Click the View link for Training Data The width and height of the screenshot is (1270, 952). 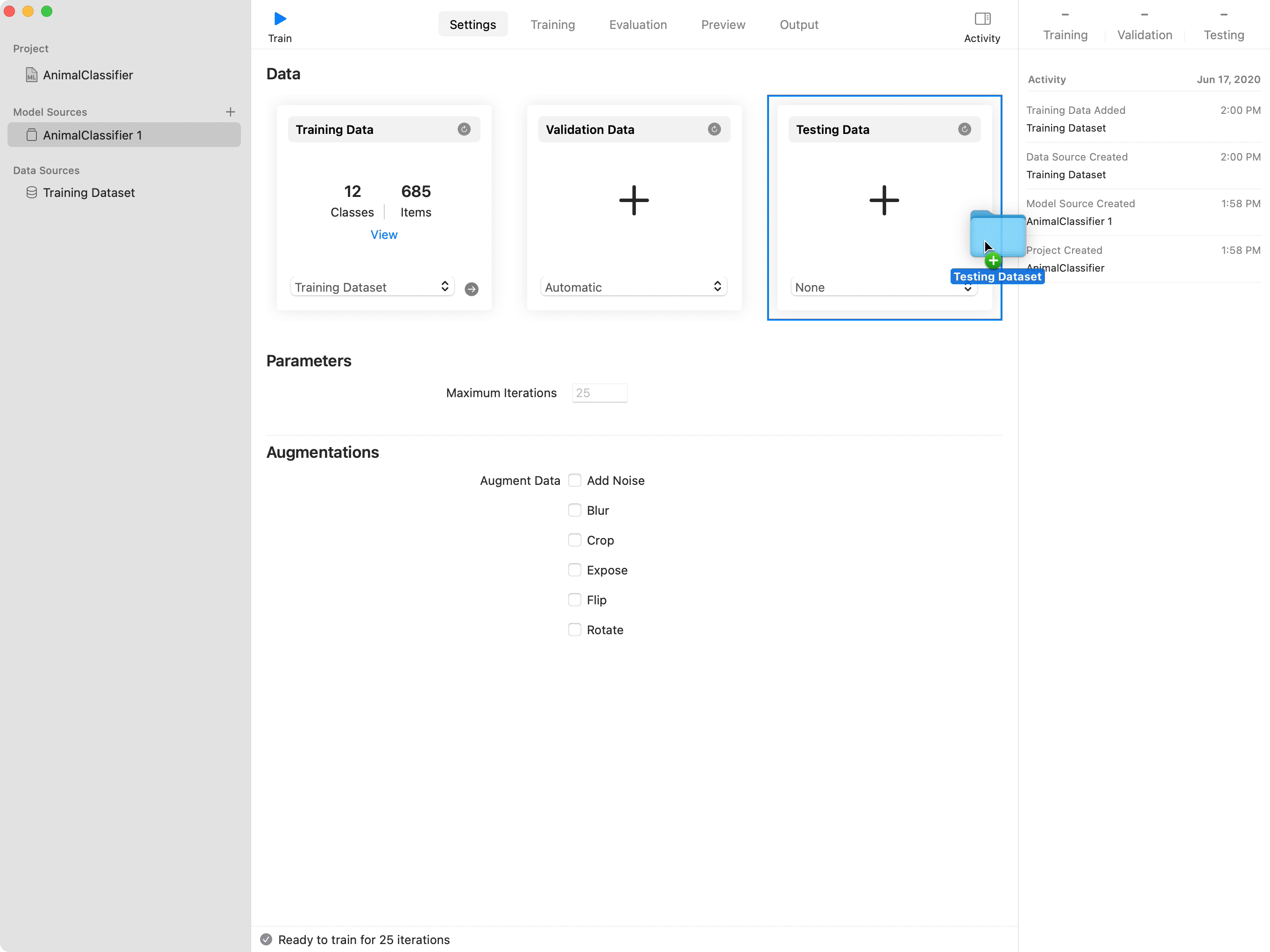point(384,234)
